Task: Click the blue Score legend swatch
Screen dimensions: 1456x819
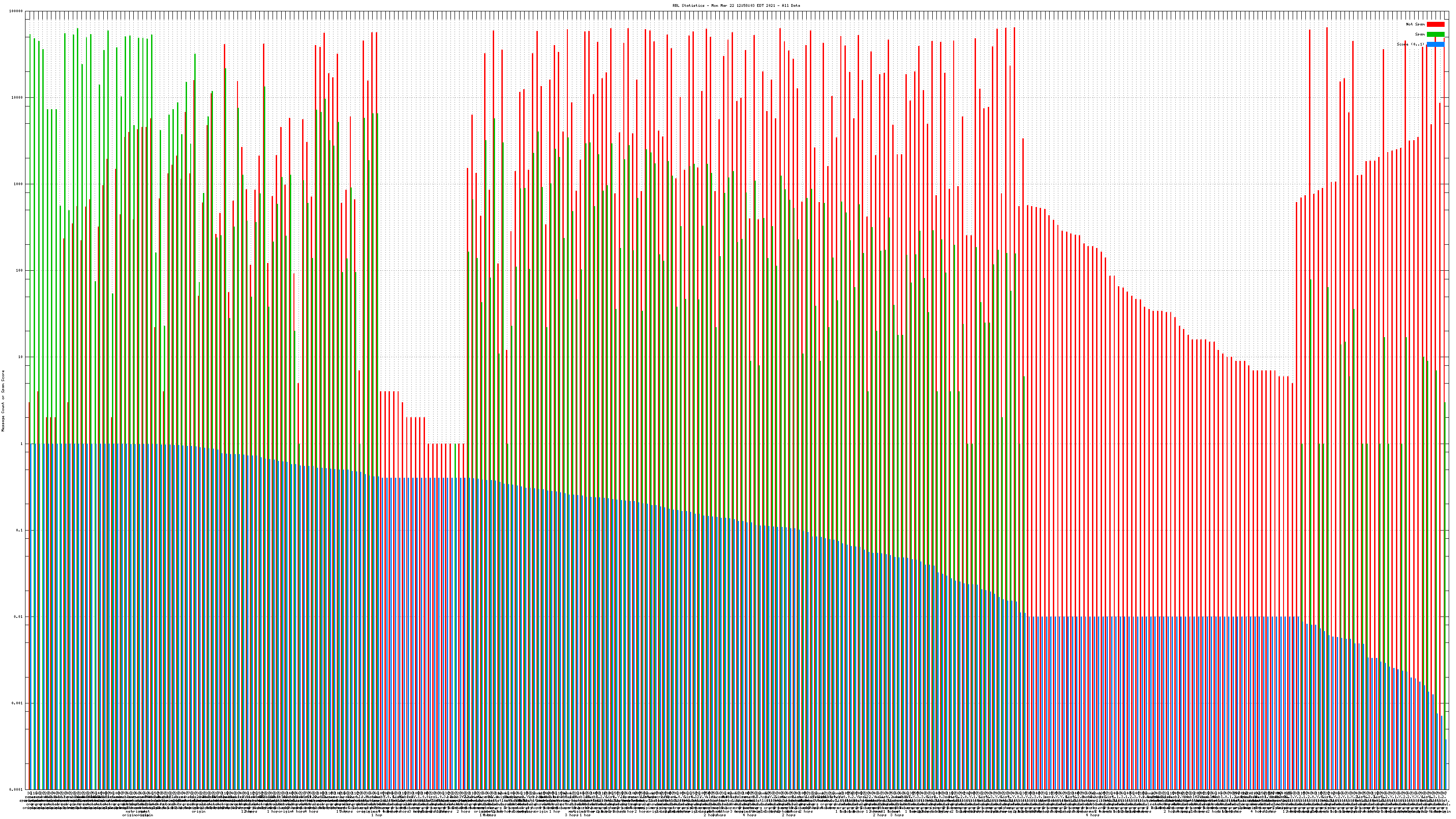Action: (x=1435, y=44)
